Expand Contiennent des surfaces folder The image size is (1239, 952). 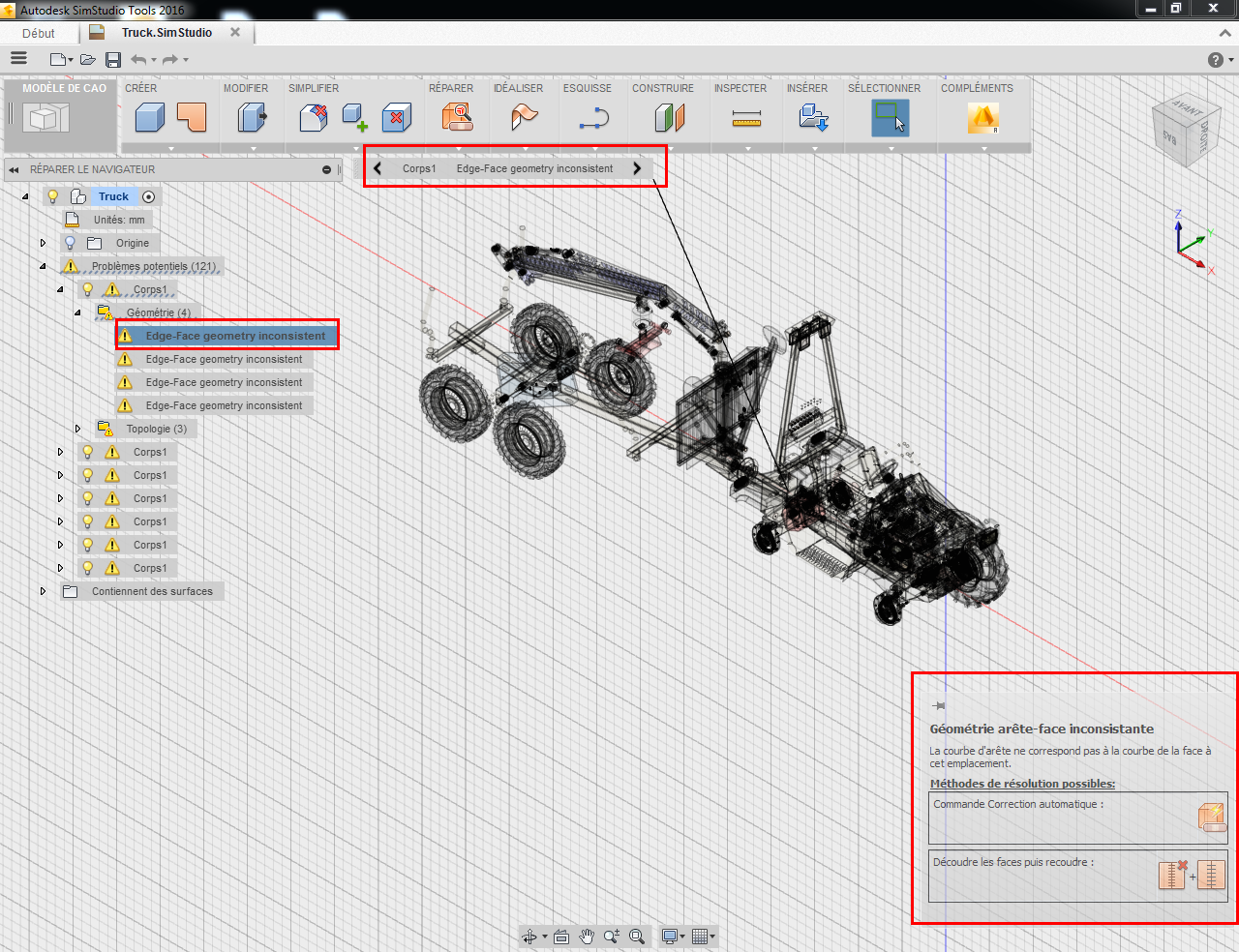click(43, 591)
